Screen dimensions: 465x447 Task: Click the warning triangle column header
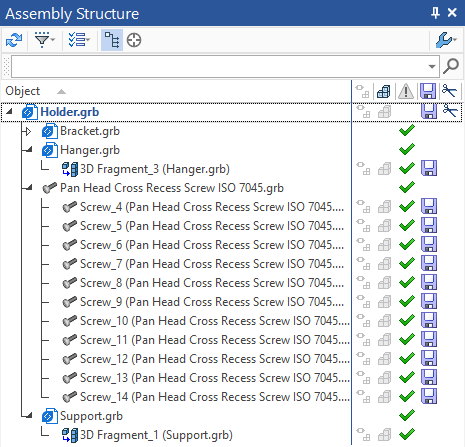[x=406, y=91]
